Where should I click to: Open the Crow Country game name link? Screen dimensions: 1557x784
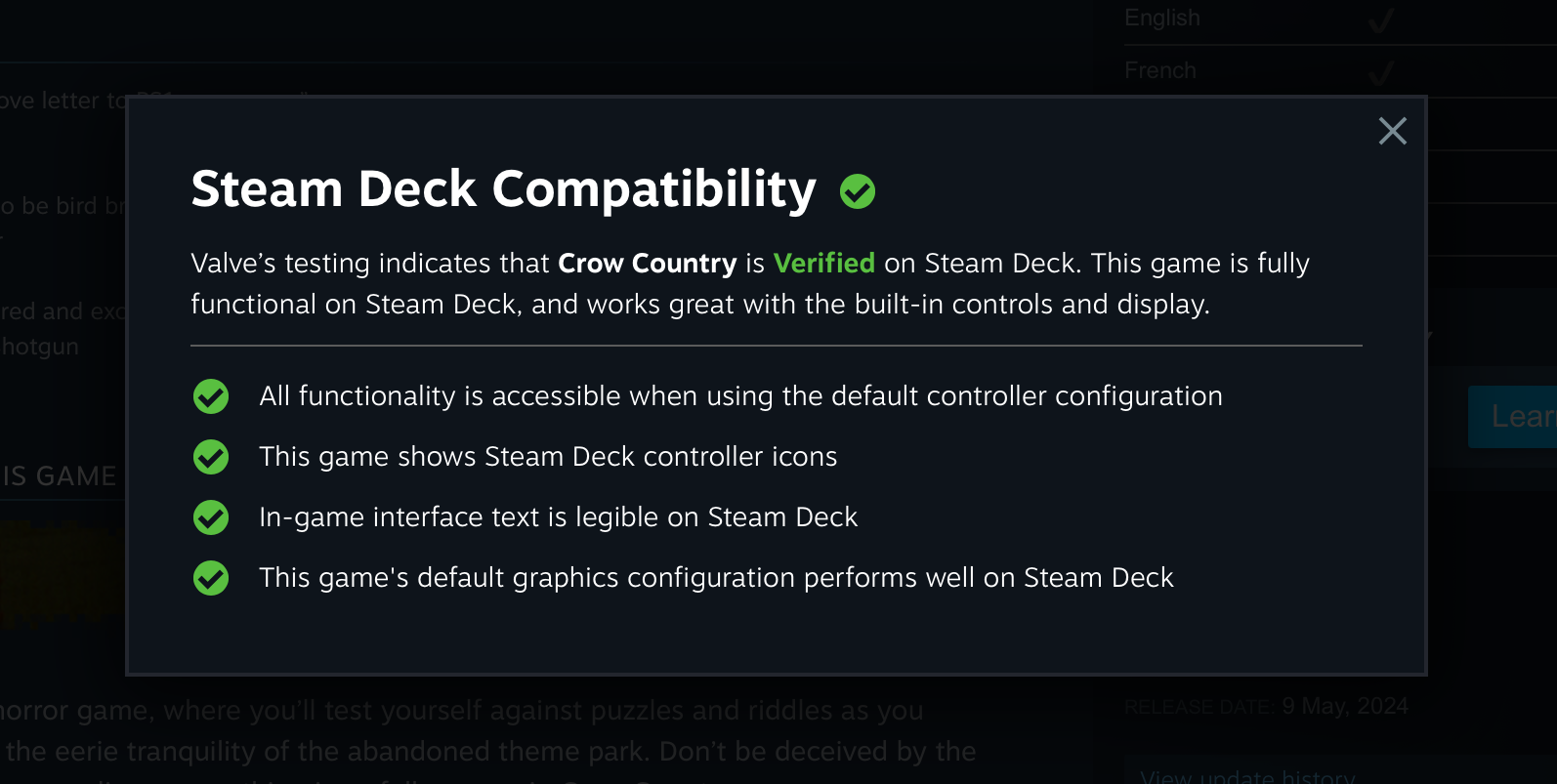point(647,264)
